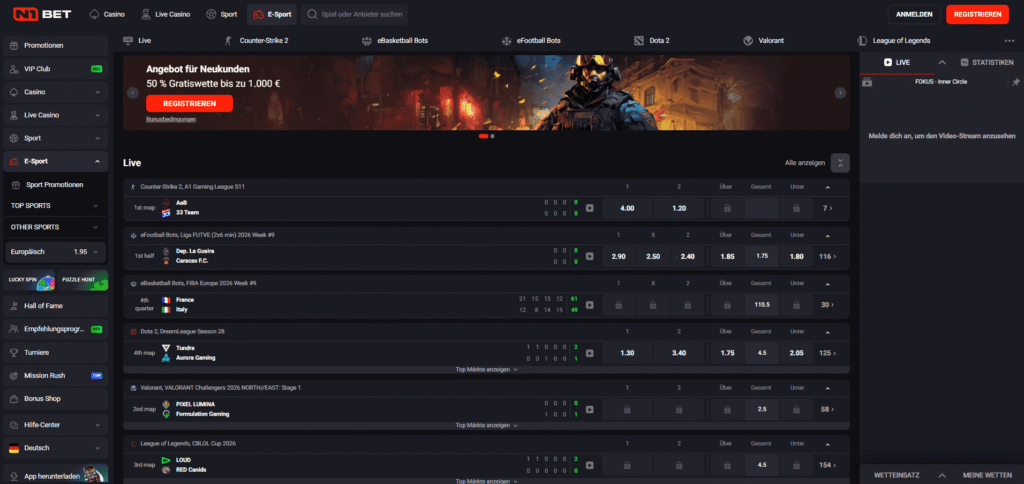Click the video stream icon for France vs Italy

pyautogui.click(x=589, y=305)
